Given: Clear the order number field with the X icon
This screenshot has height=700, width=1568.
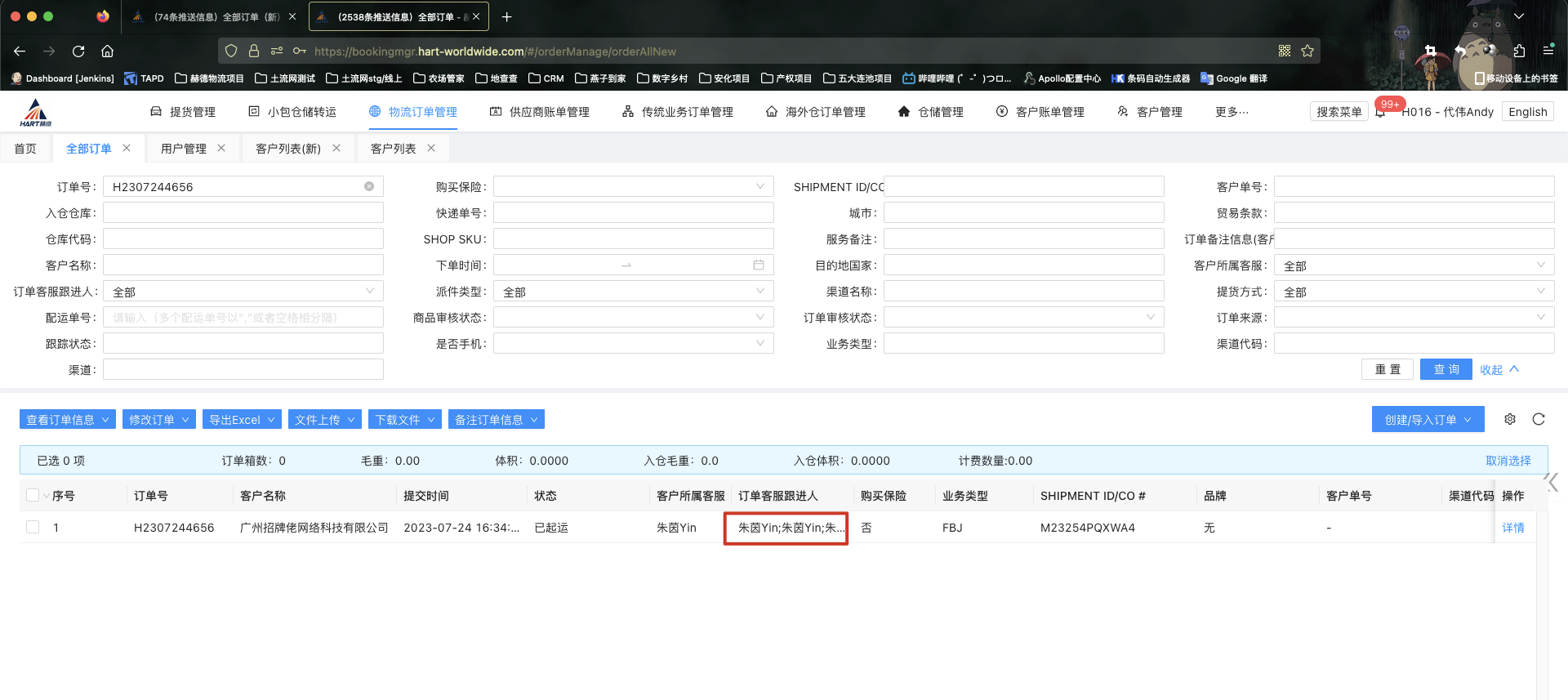Looking at the screenshot, I should click(x=369, y=187).
